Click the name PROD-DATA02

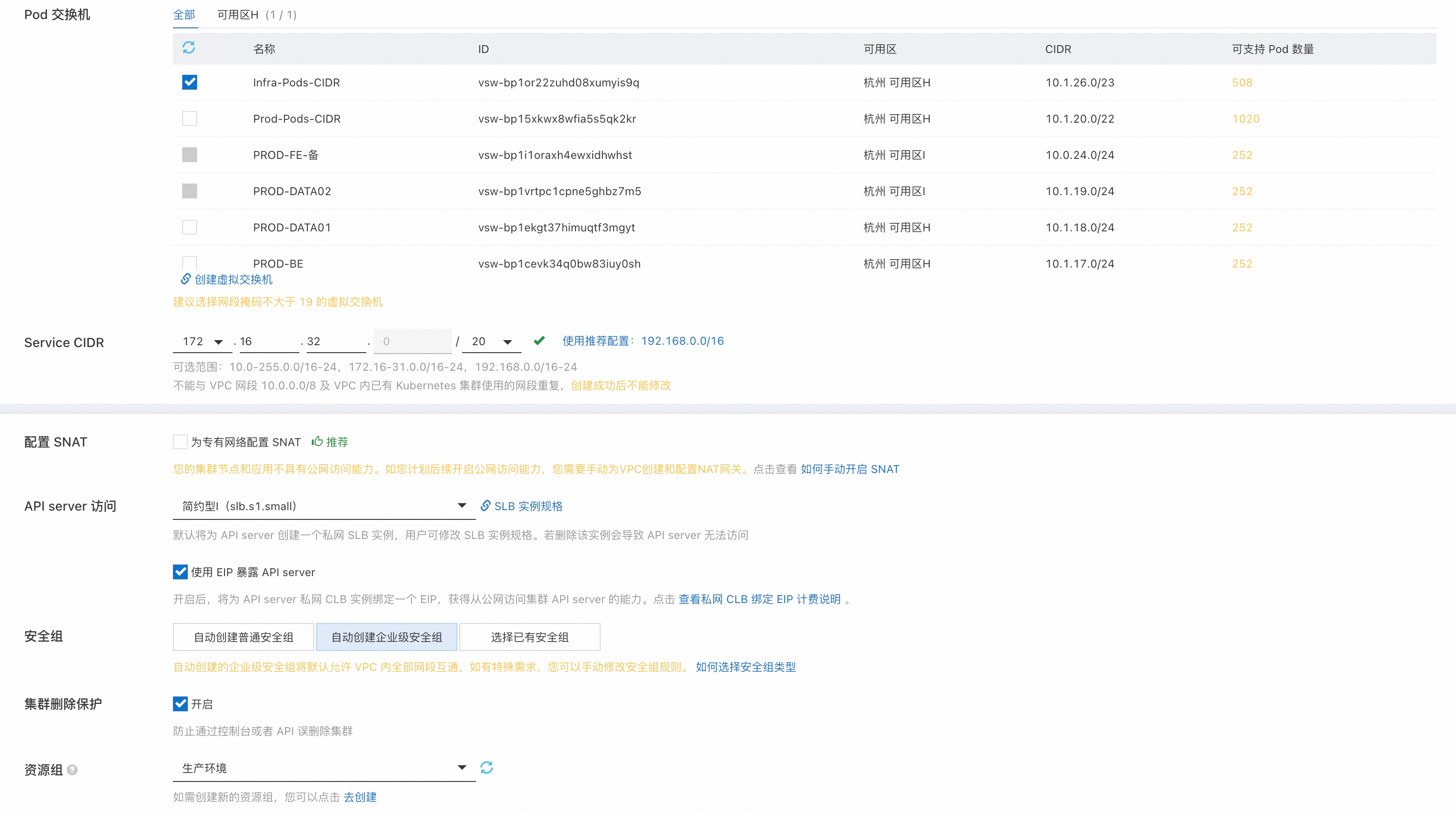click(x=291, y=191)
